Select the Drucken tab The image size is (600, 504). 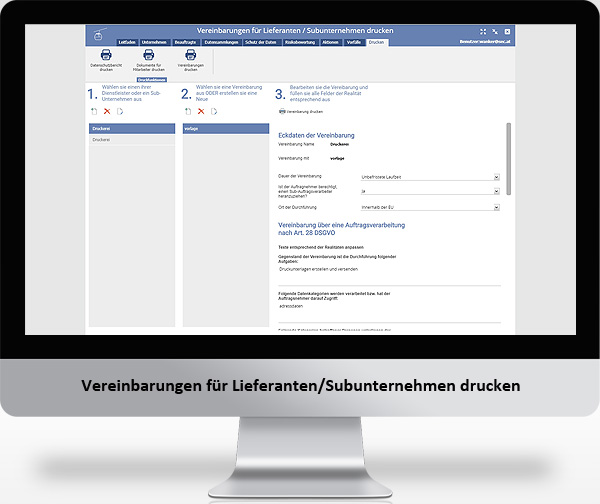coord(377,42)
